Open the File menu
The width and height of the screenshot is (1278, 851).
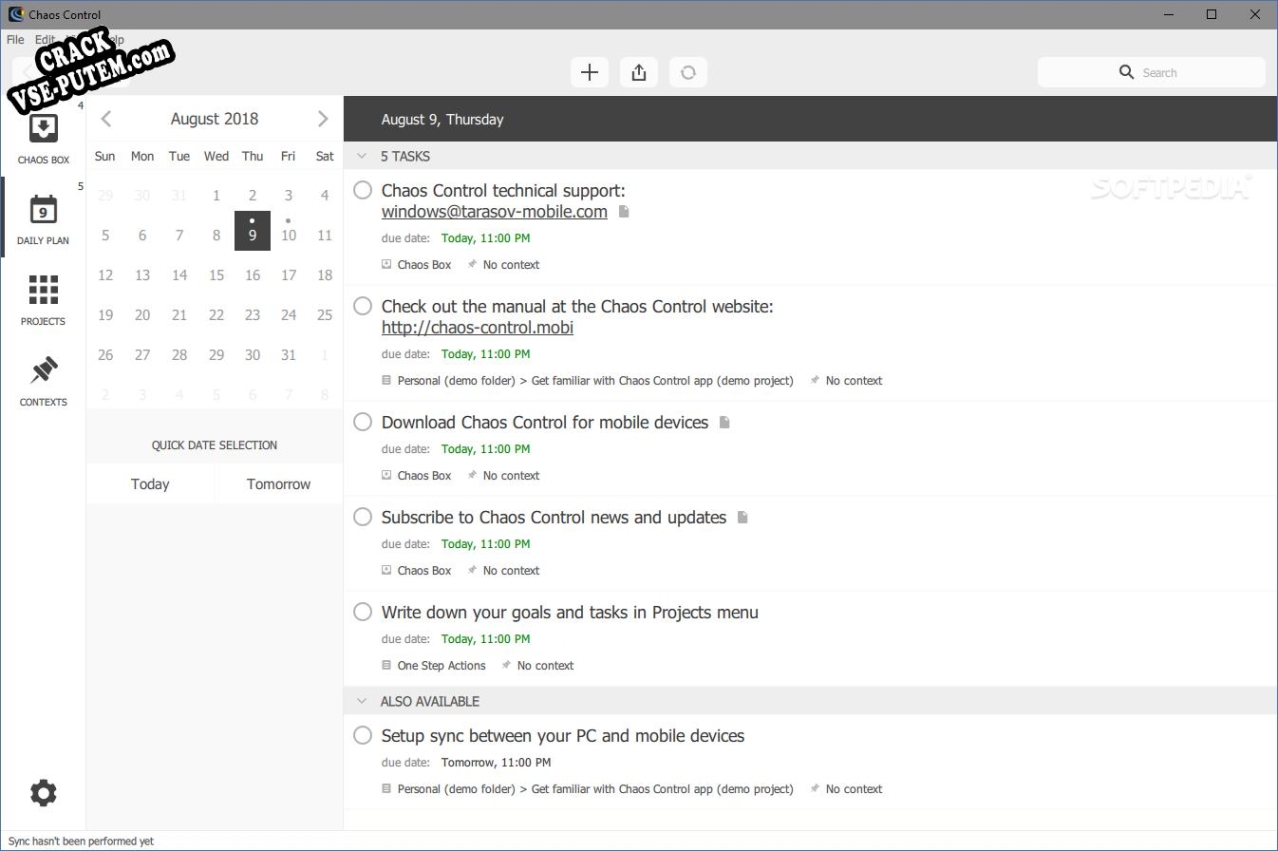click(x=15, y=40)
